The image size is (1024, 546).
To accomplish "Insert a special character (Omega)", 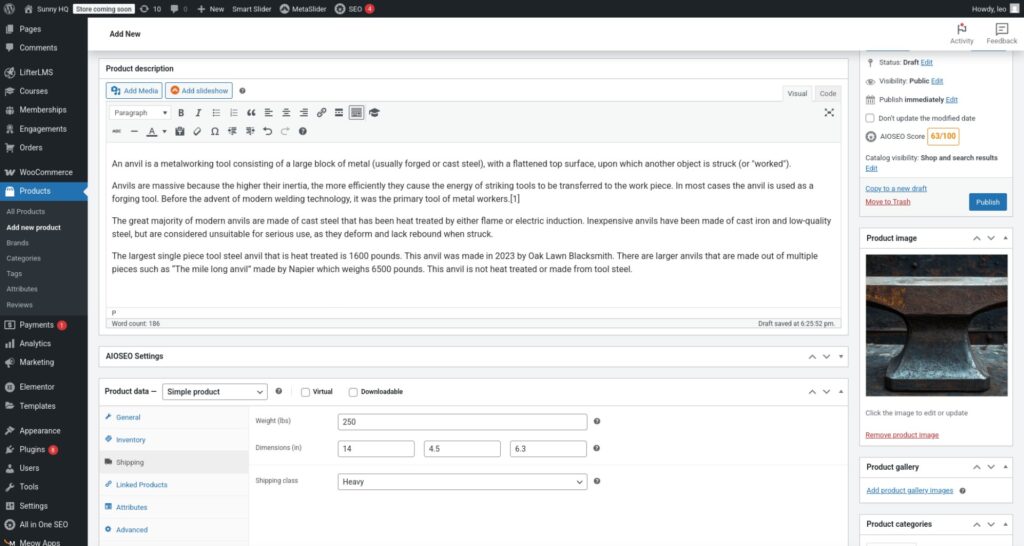I will click(215, 131).
